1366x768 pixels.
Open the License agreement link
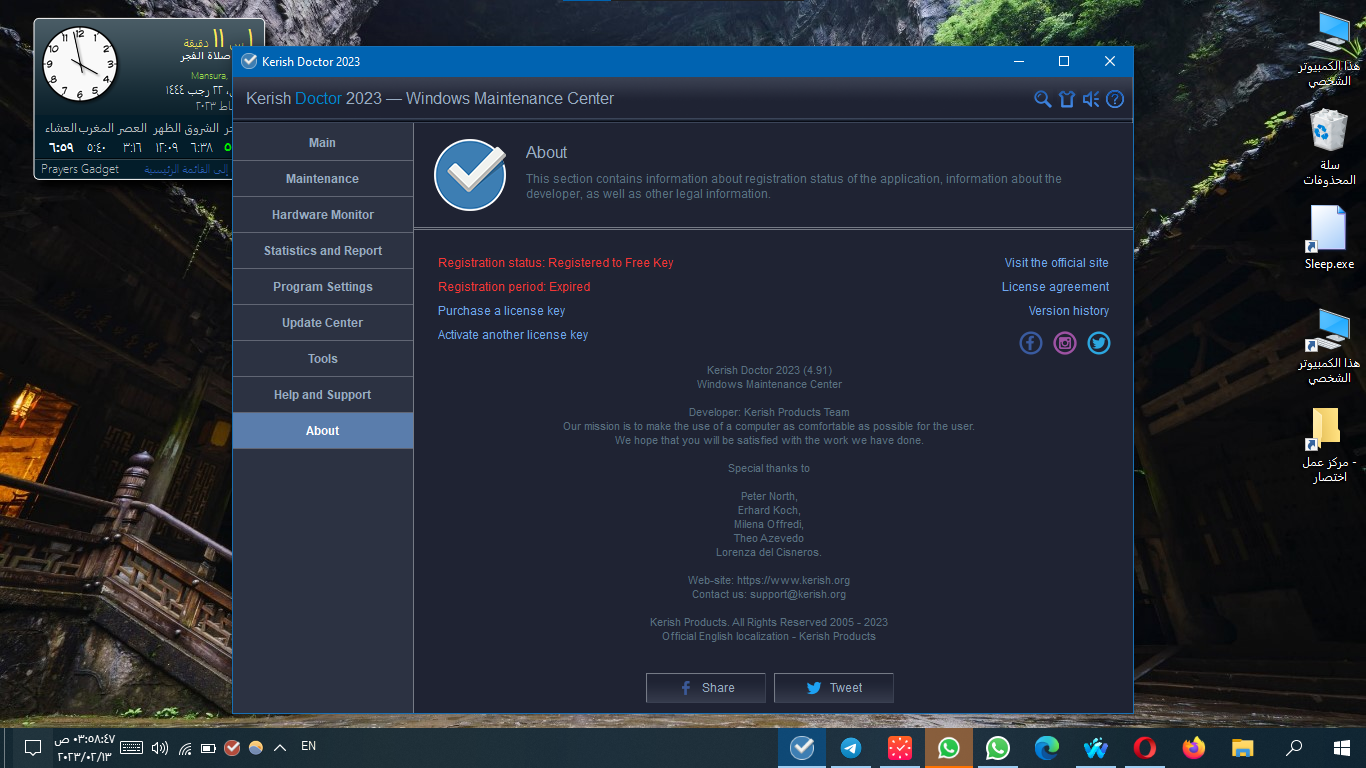[x=1055, y=287]
